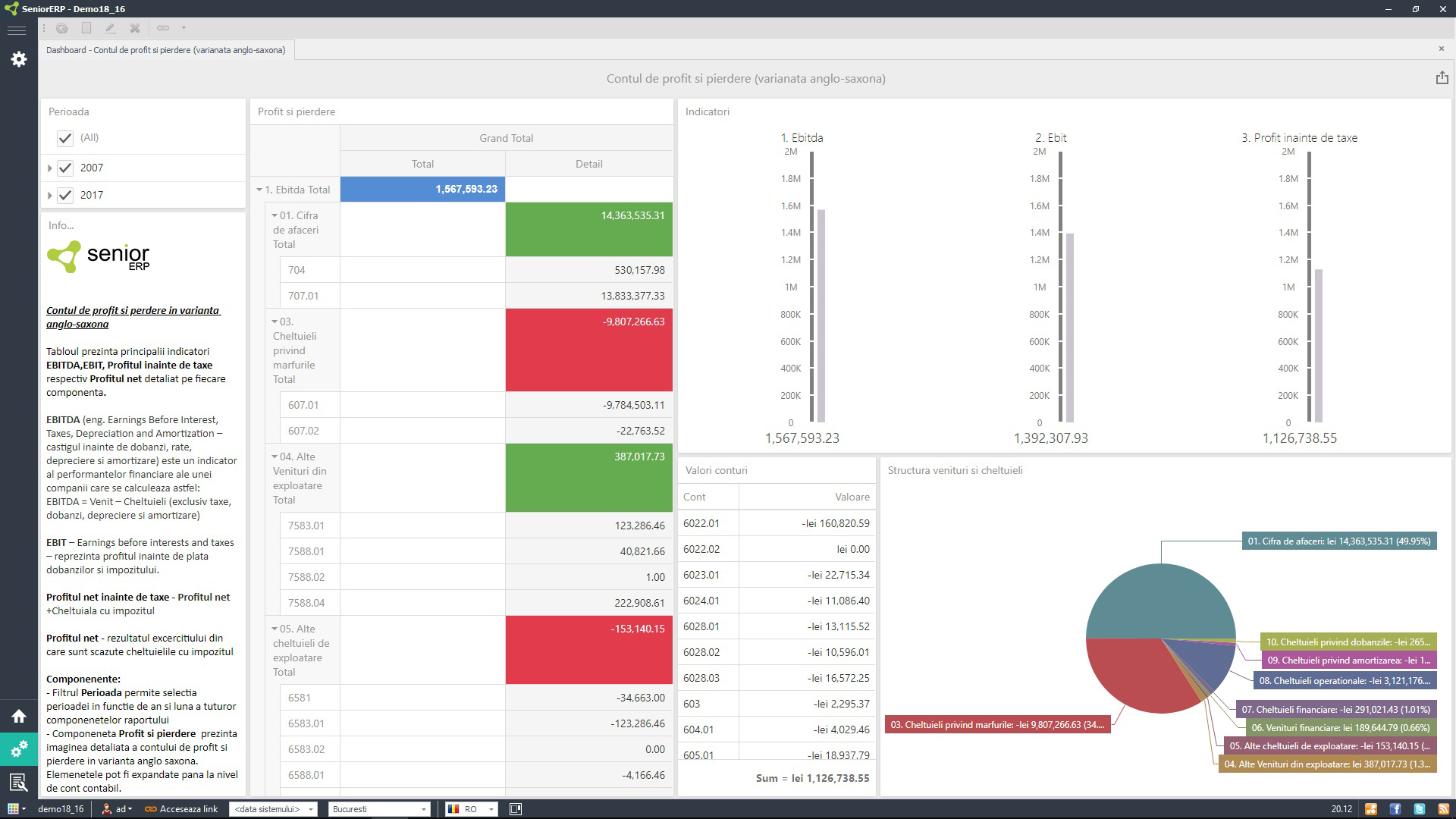Select the Dashboard - Contul de profit tab
Viewport: 1456px width, 819px height.
166,50
